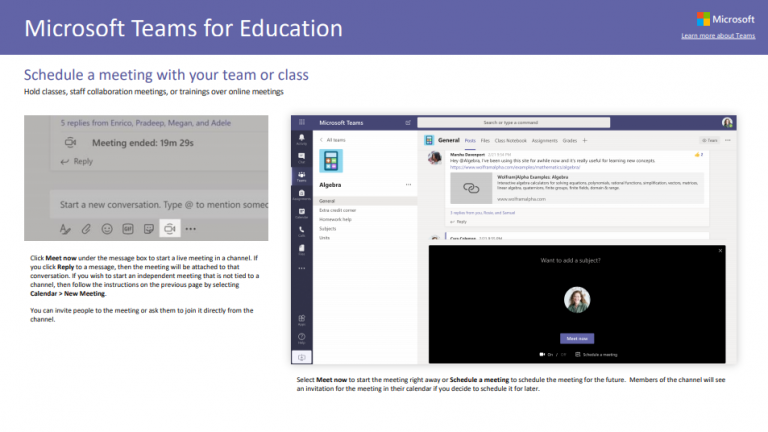Viewport: 768px width, 432px height.
Task: Click the Start a new conversation box
Action: 159,204
